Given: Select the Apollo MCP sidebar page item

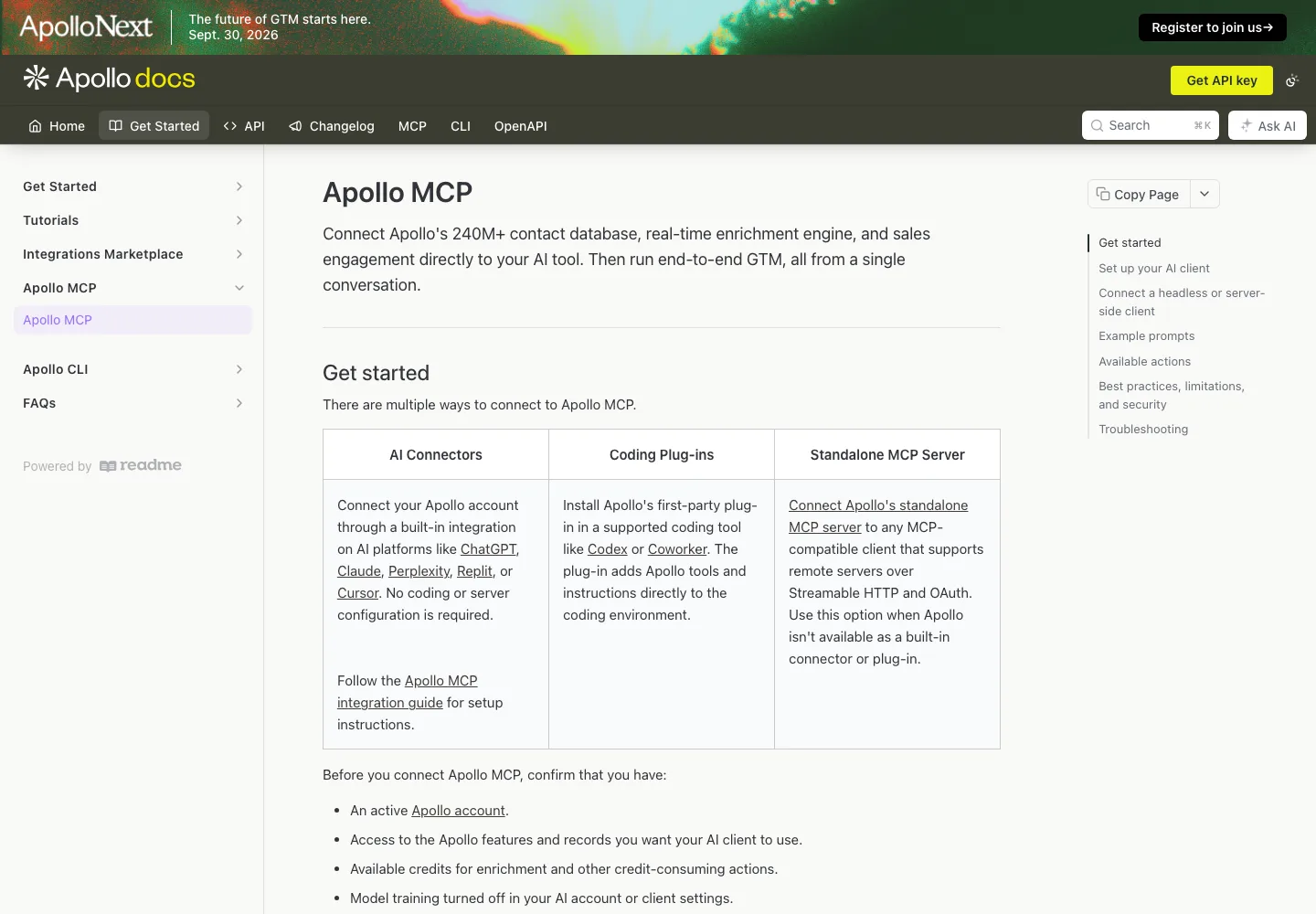Looking at the screenshot, I should point(133,320).
